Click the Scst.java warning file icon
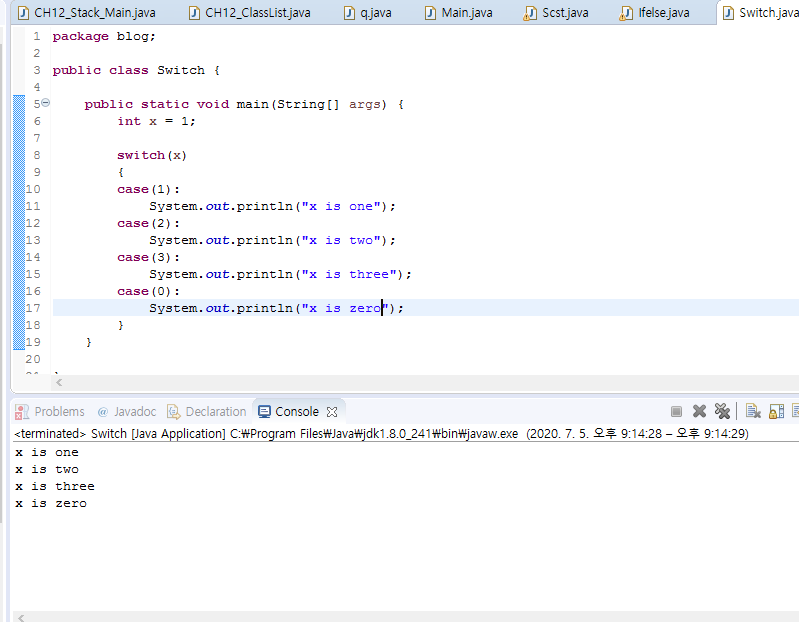The image size is (799, 622). tap(530, 13)
